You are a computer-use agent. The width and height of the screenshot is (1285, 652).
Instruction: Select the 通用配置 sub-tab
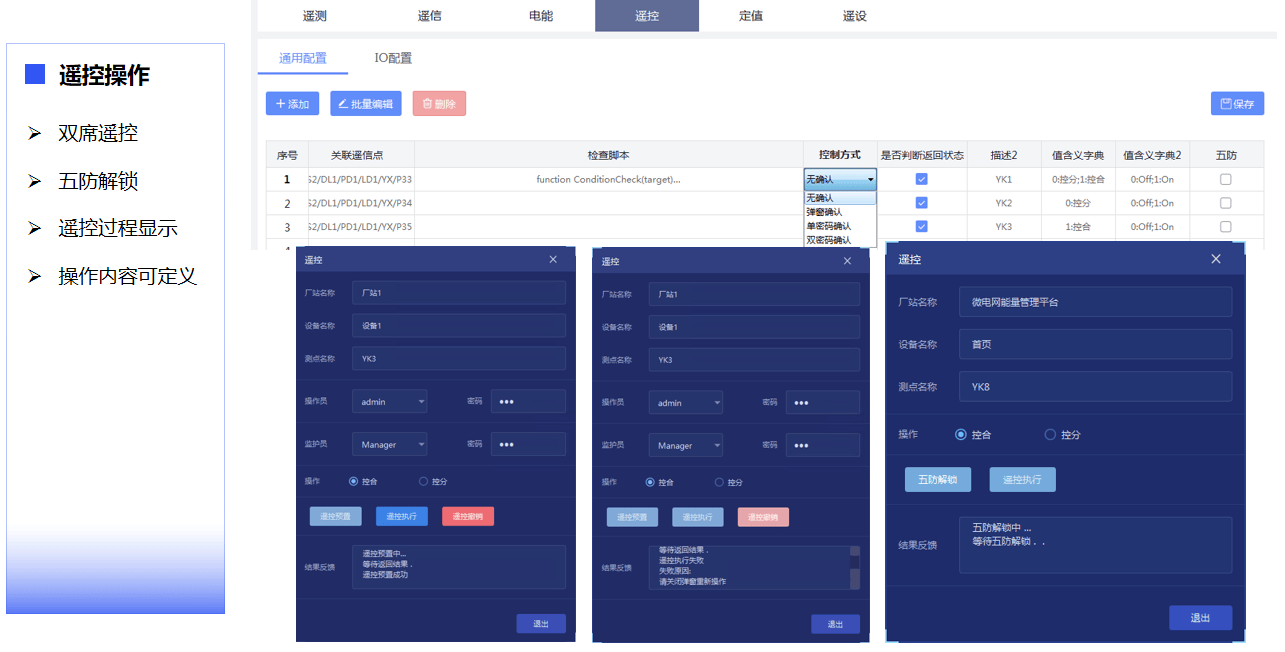tap(303, 58)
